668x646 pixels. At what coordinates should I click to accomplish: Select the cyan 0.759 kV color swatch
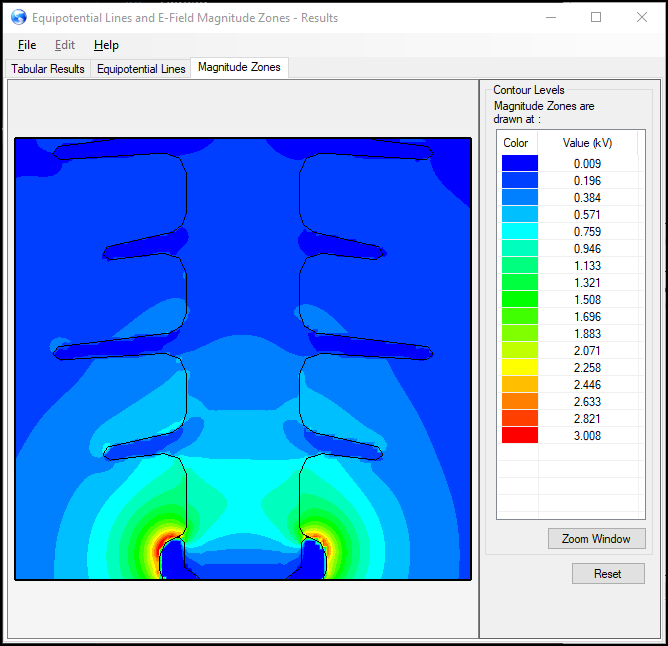tap(519, 231)
